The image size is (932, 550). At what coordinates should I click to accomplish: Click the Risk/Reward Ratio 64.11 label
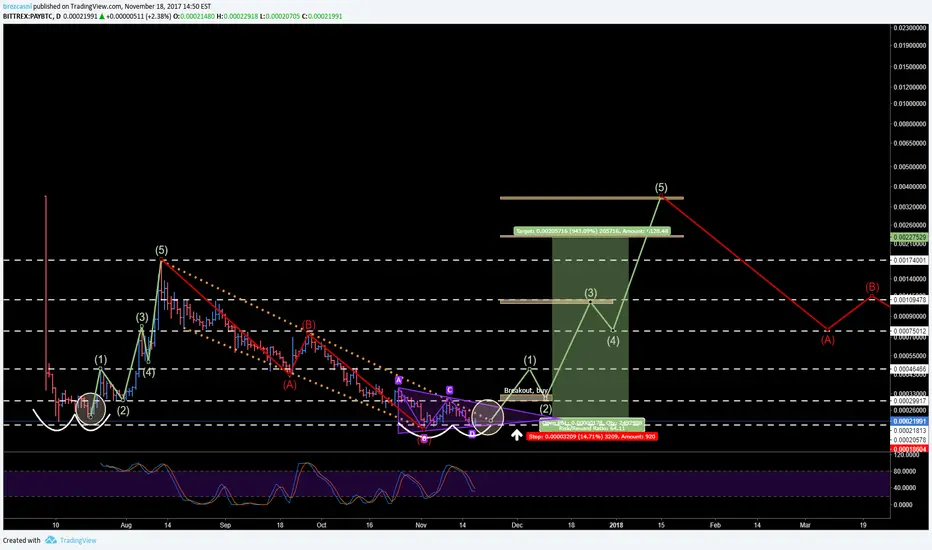pos(591,428)
